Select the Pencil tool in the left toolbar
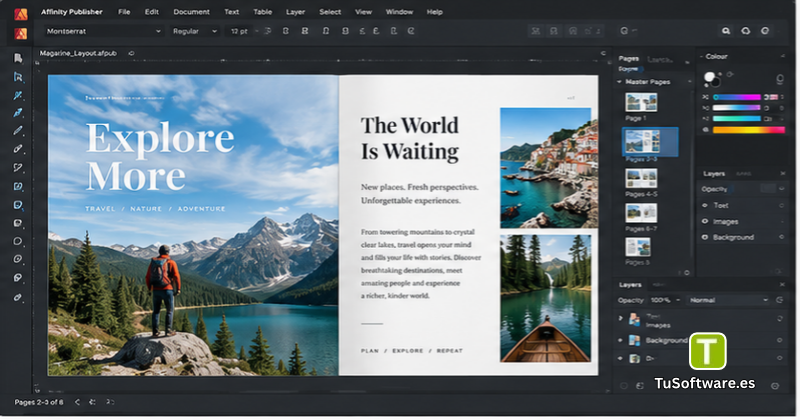Viewport: 800px width, 420px height. click(18, 131)
